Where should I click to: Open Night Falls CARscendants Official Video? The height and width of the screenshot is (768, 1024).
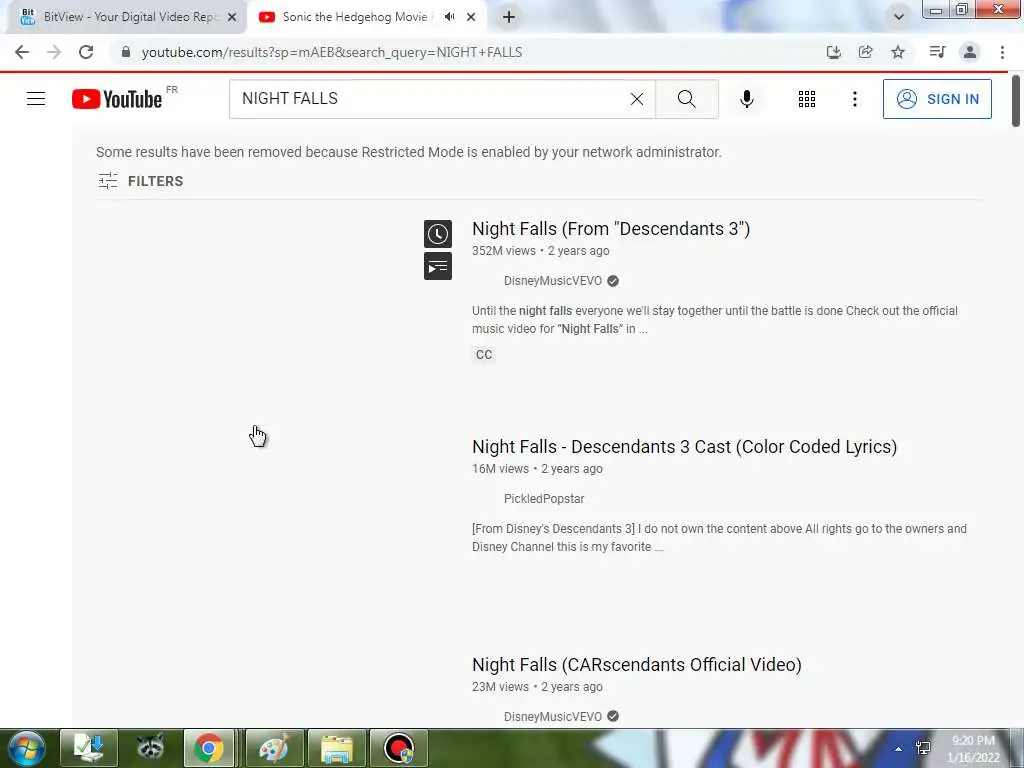[637, 665]
